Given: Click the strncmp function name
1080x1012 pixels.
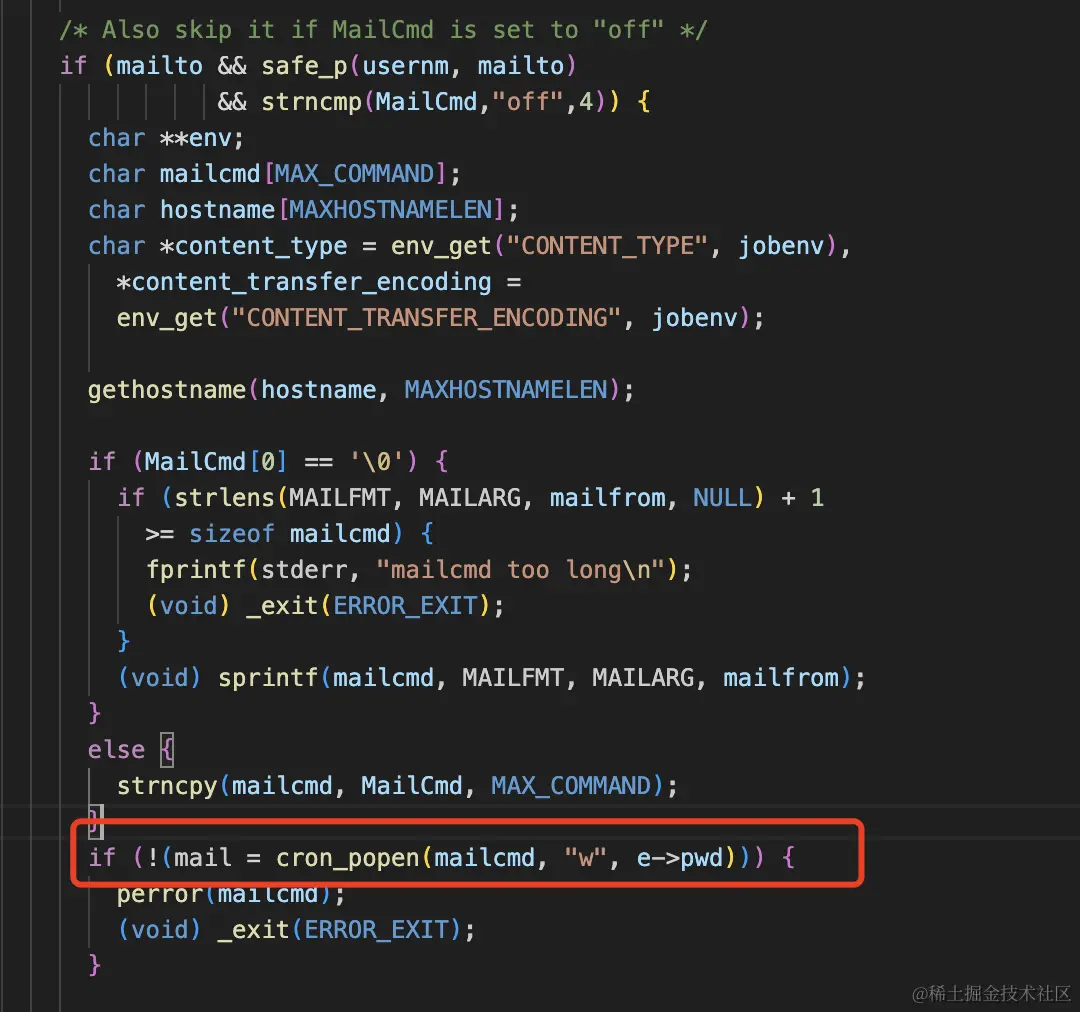Looking at the screenshot, I should coord(311,102).
